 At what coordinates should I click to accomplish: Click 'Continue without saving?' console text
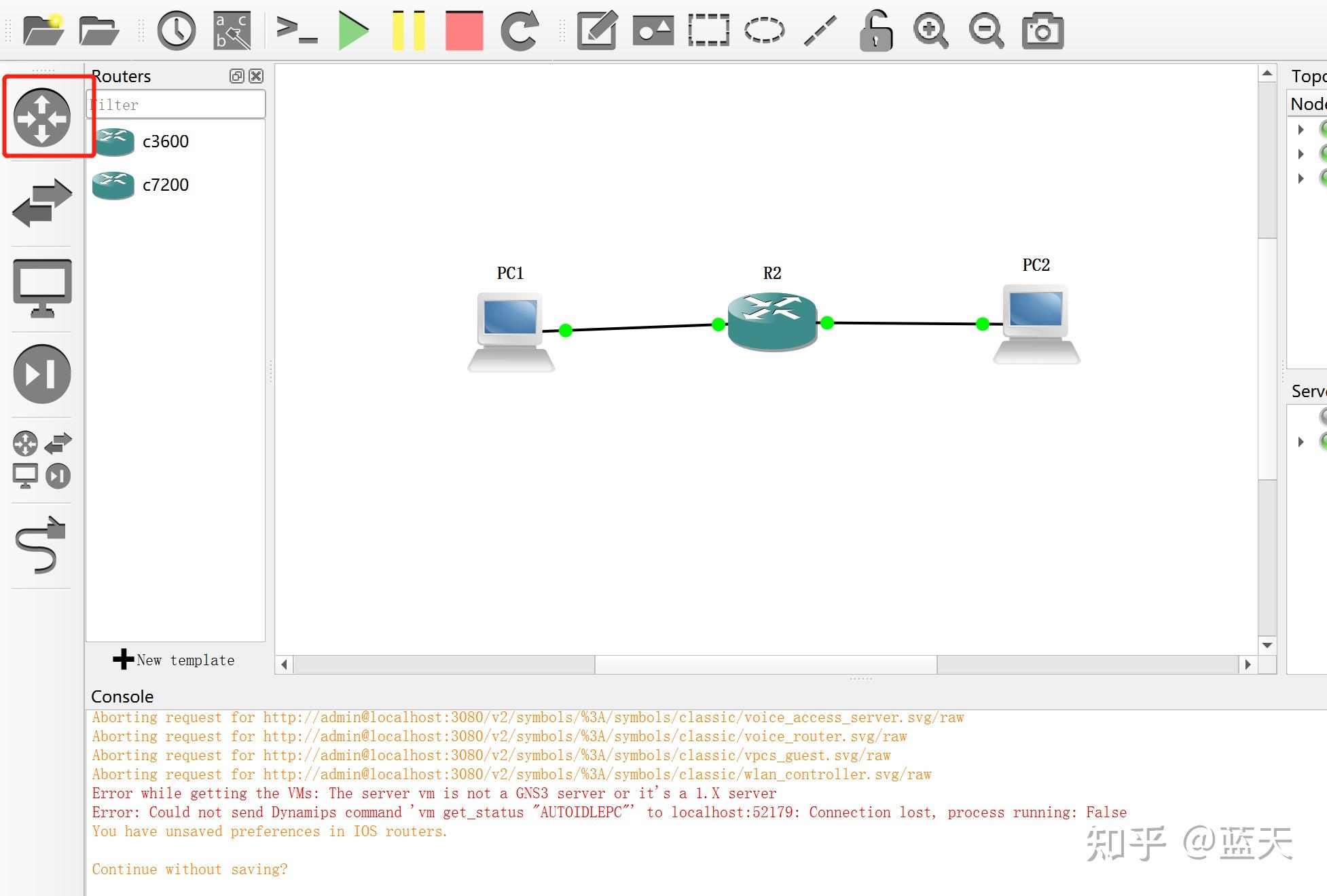[x=190, y=870]
